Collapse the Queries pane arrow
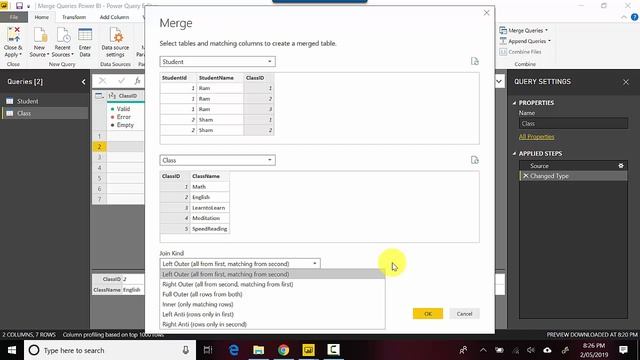 (83, 82)
